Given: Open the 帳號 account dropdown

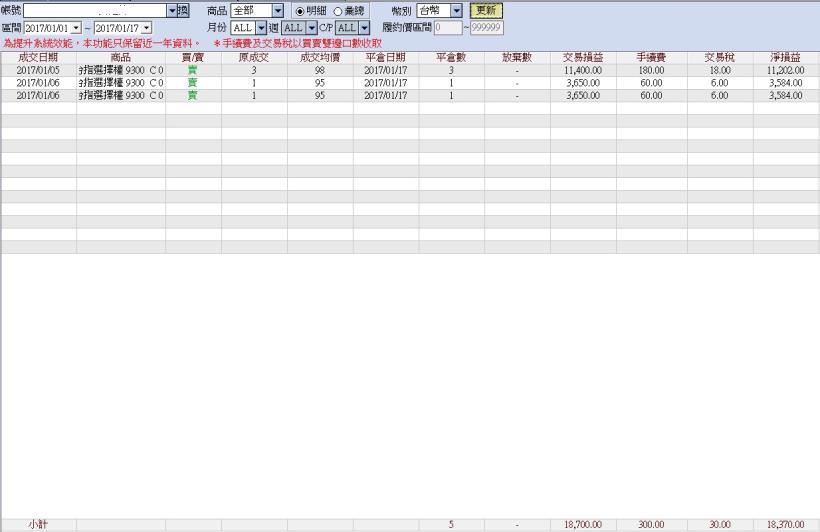Looking at the screenshot, I should (x=171, y=10).
